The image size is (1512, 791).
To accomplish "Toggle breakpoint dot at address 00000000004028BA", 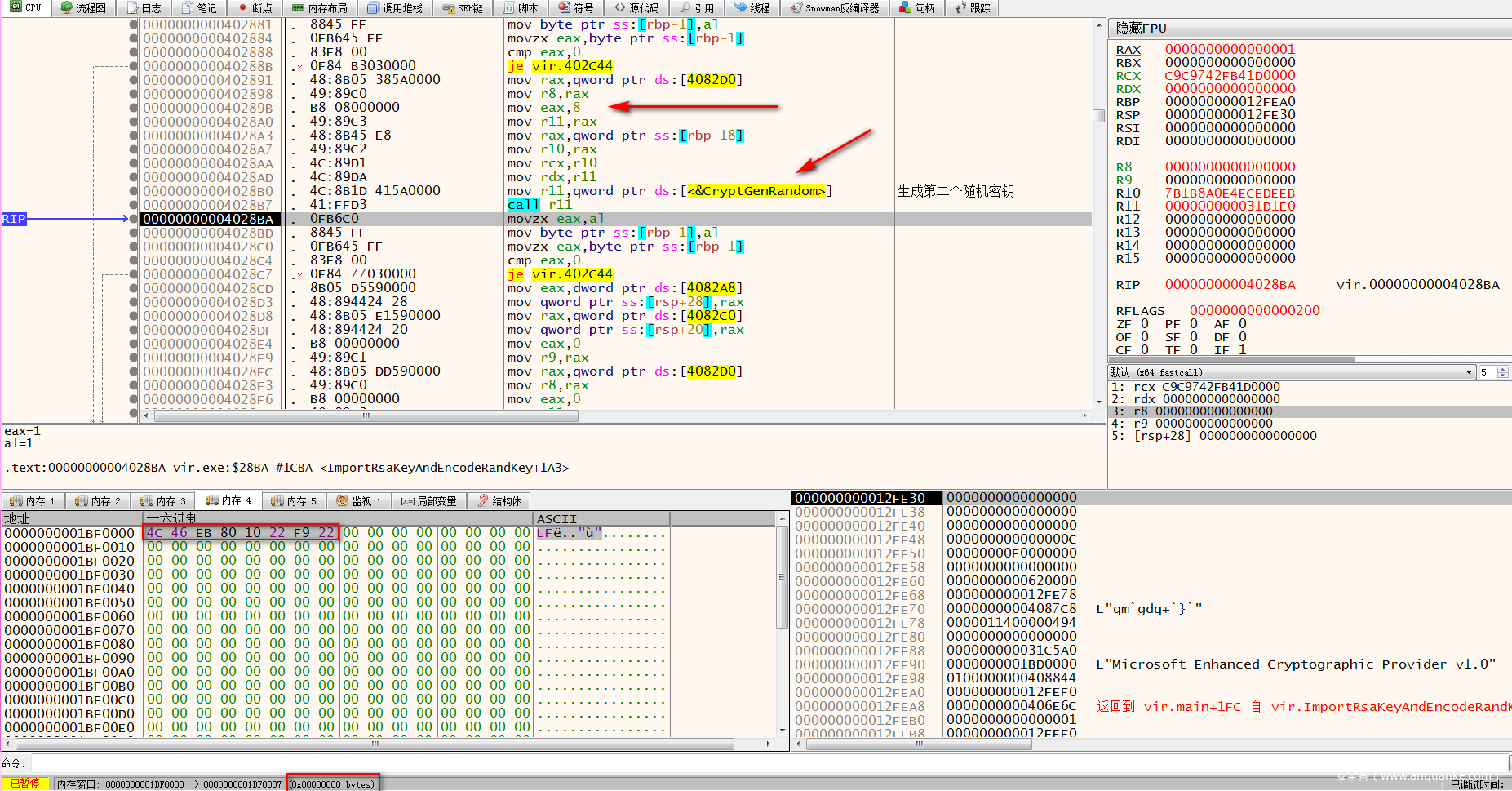I will point(133,219).
